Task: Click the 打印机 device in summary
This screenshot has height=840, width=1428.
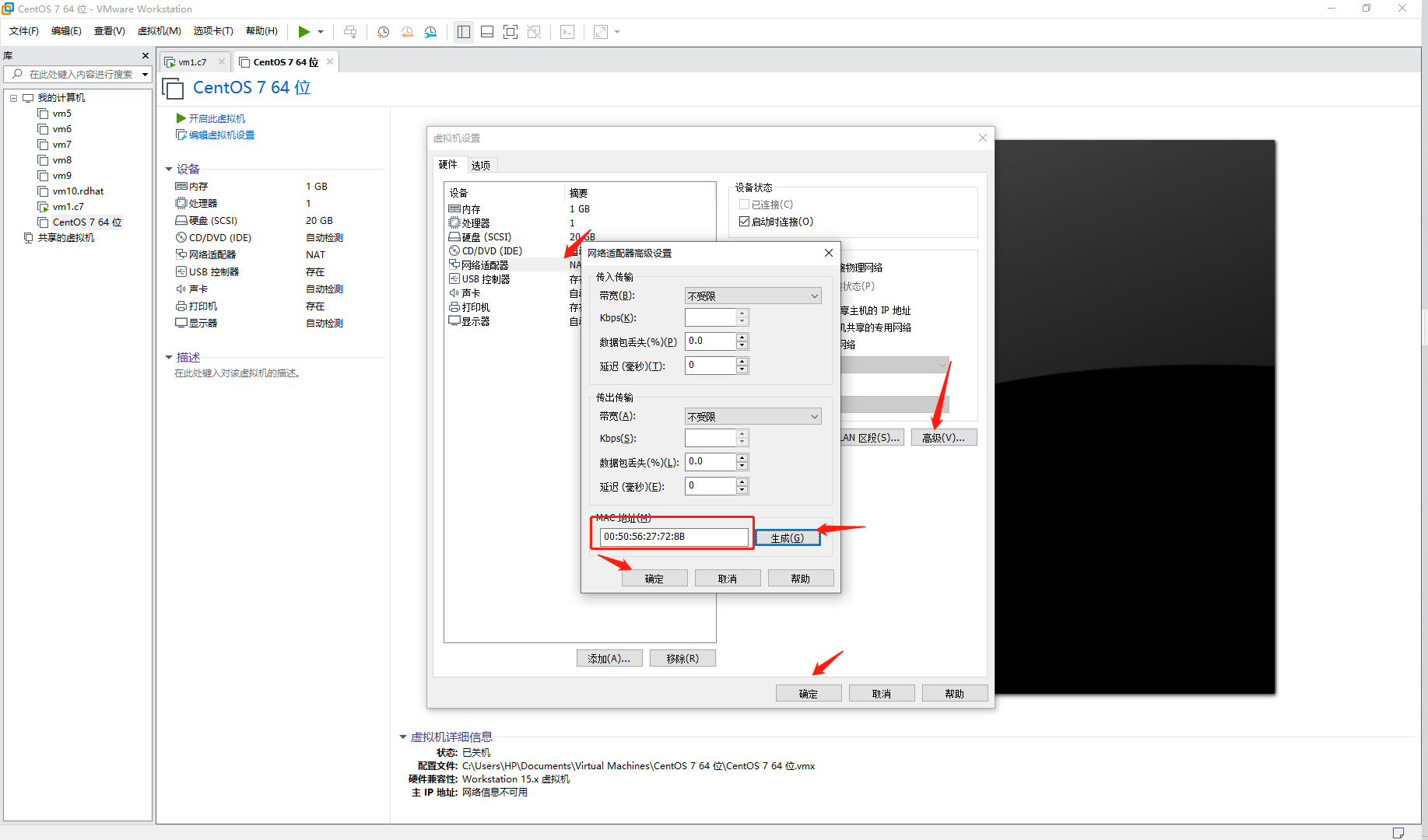Action: click(x=203, y=306)
